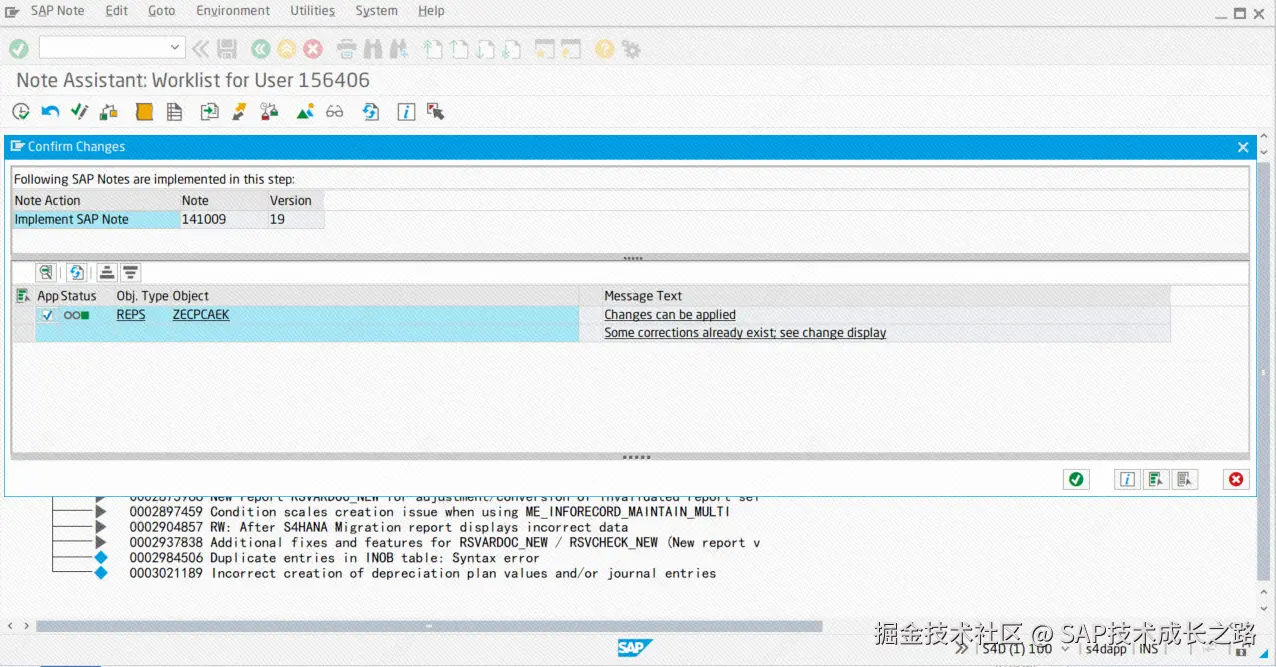Click the Object column header

[x=190, y=296]
